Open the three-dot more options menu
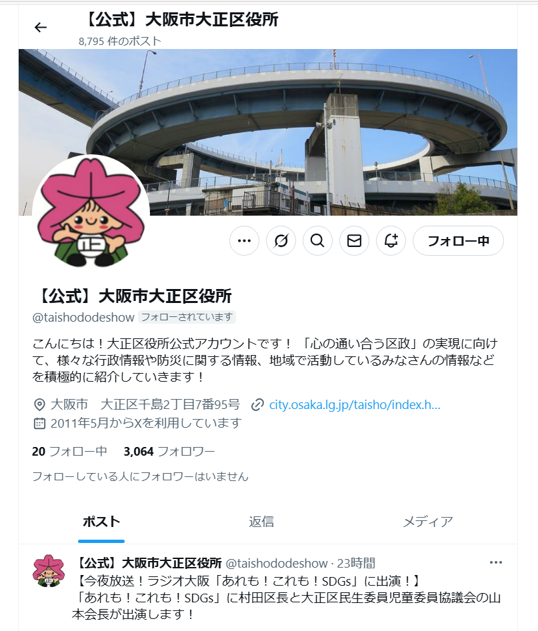 pyautogui.click(x=244, y=241)
